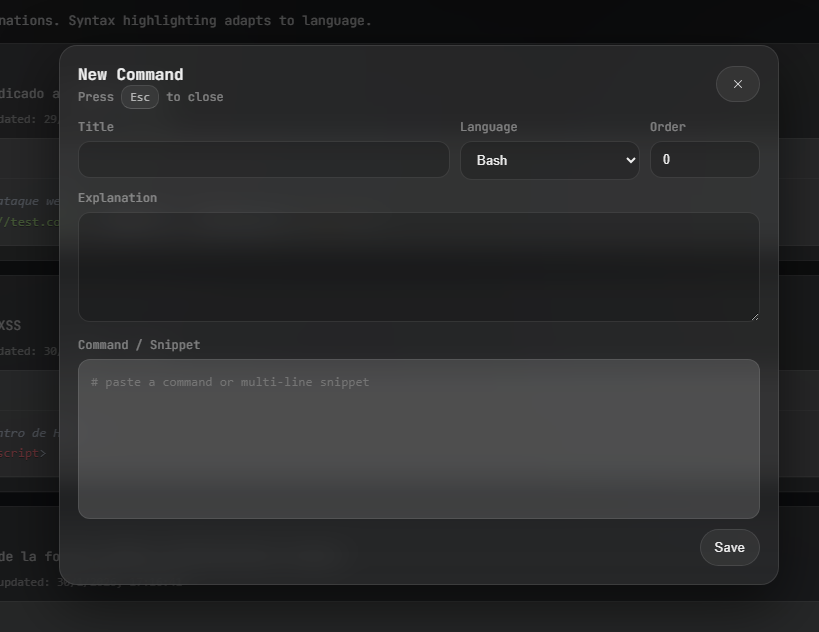Click the Title field label
The width and height of the screenshot is (819, 632).
click(96, 127)
